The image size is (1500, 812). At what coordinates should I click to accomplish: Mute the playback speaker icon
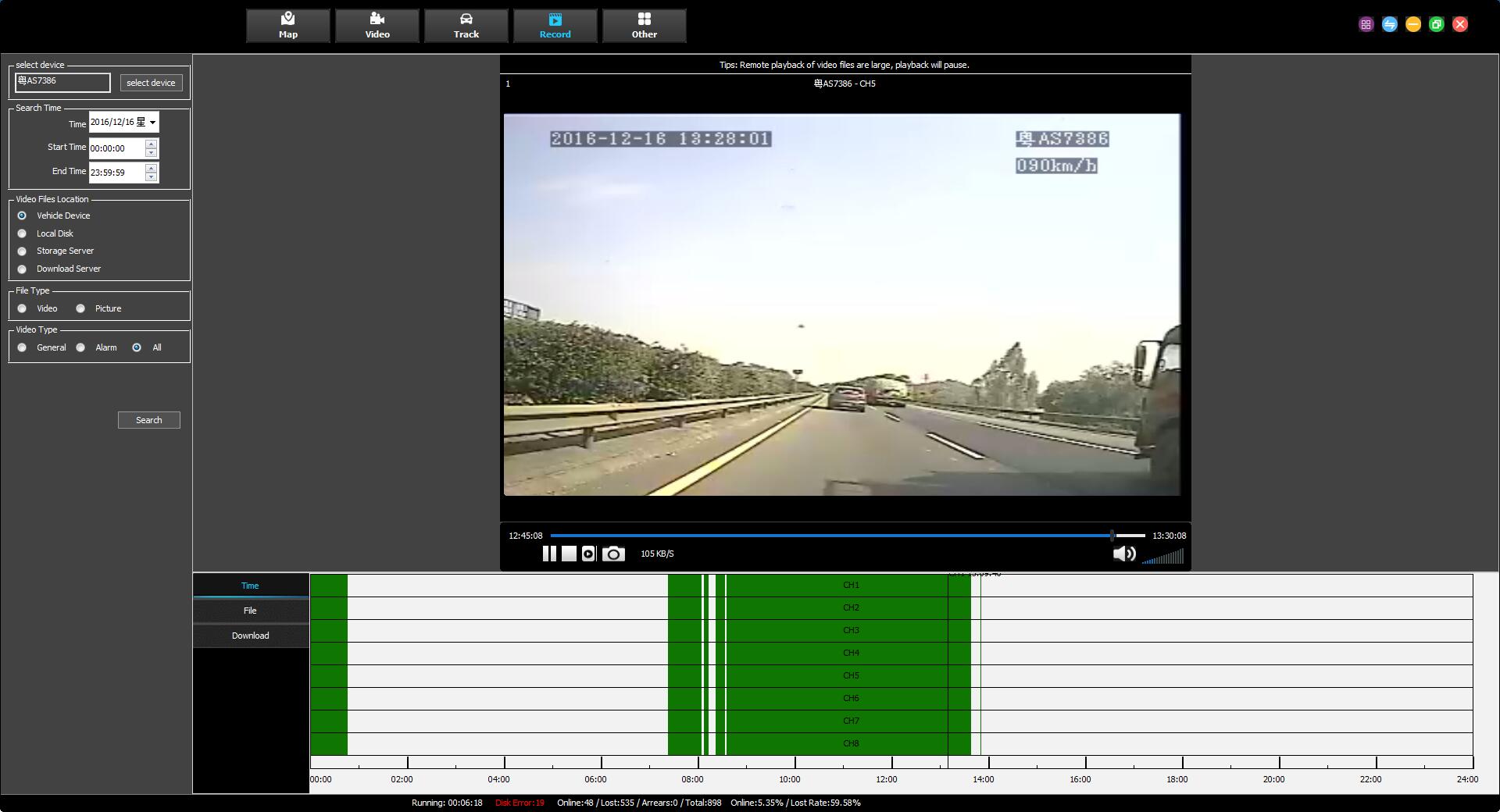pyautogui.click(x=1124, y=554)
